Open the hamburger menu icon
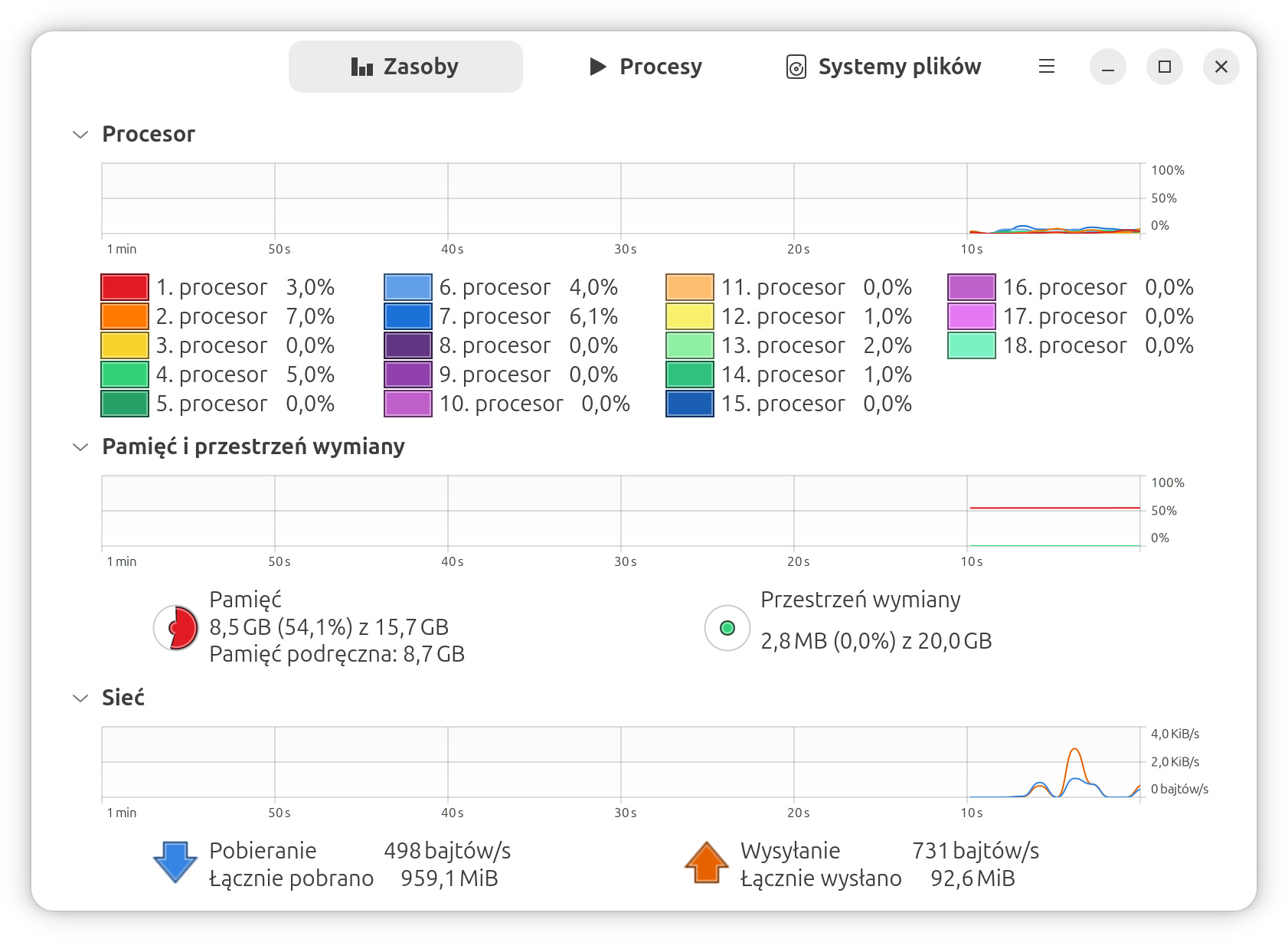Screen dimensions: 1288x942 pyautogui.click(x=1046, y=67)
